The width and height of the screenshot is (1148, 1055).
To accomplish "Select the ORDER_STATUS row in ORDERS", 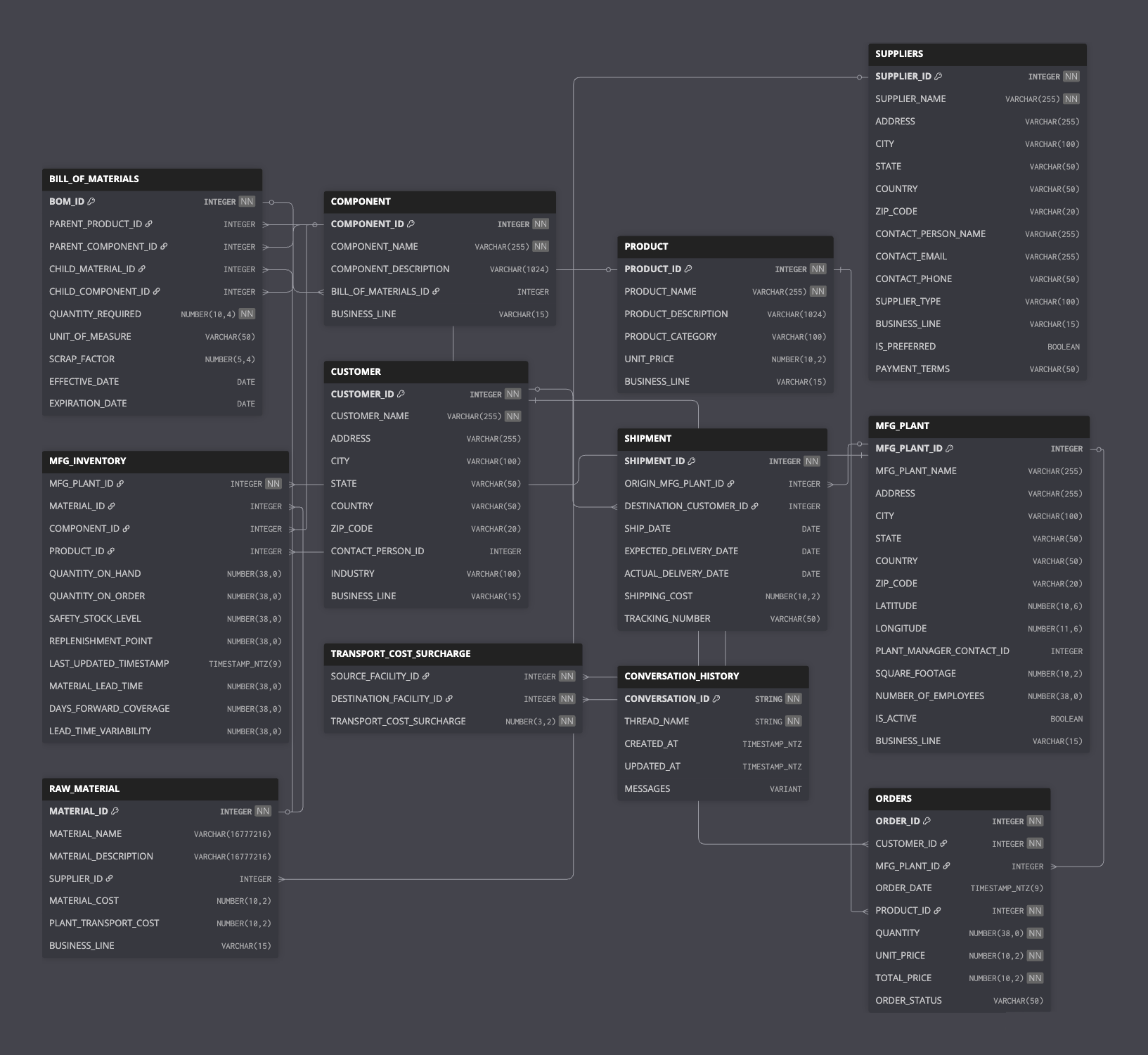I will click(x=959, y=1001).
